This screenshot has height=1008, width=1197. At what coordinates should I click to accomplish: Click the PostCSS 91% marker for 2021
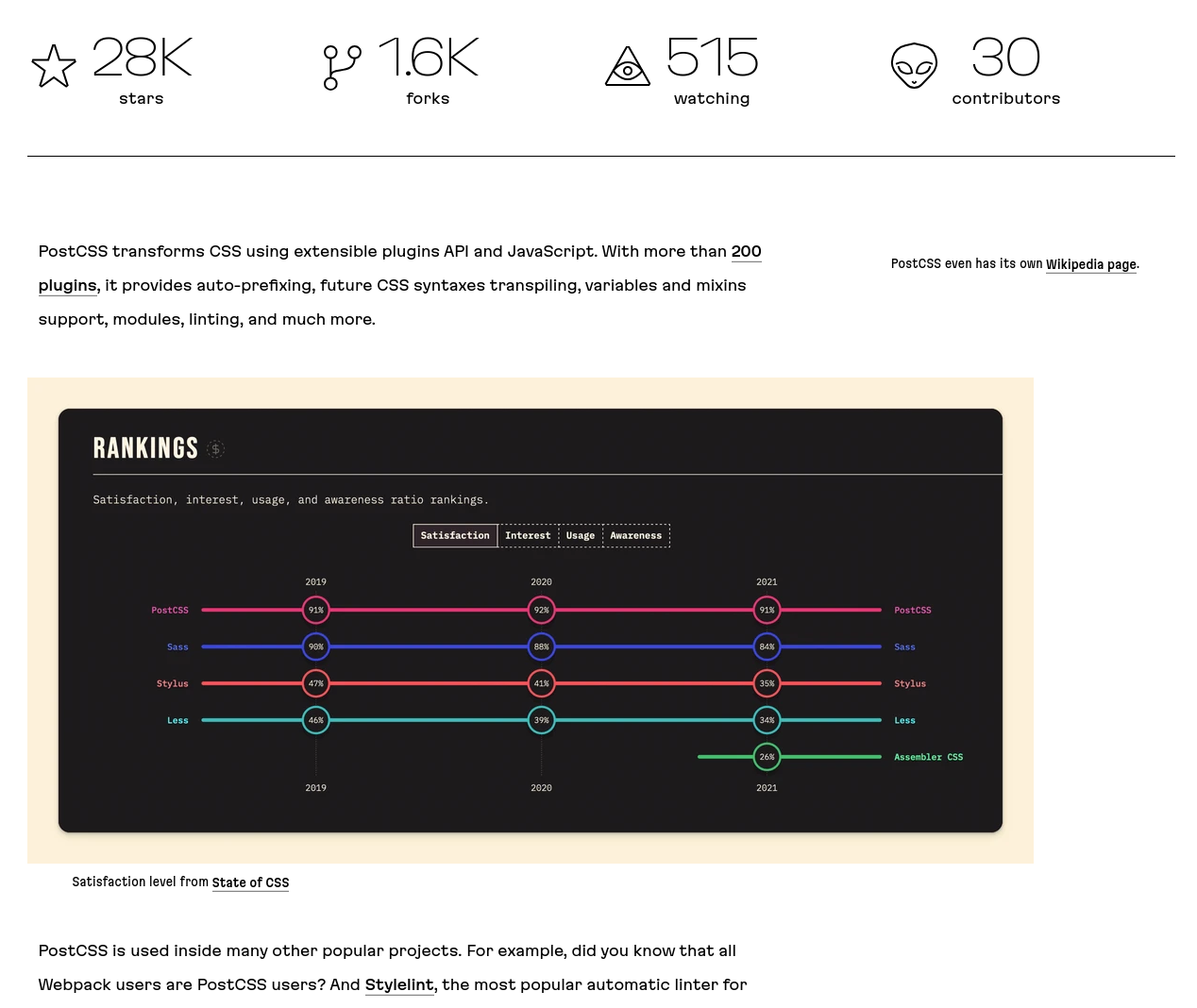(767, 611)
